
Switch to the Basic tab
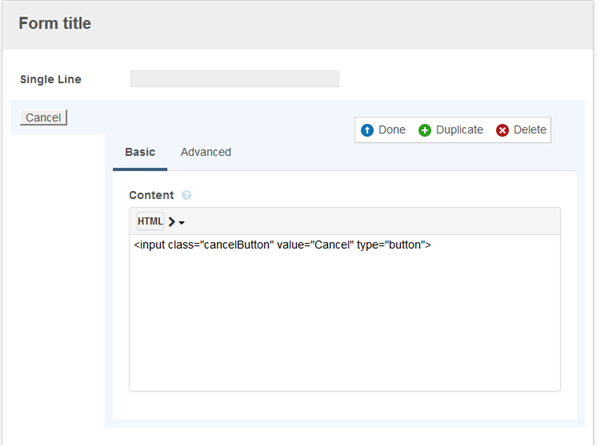coord(140,152)
